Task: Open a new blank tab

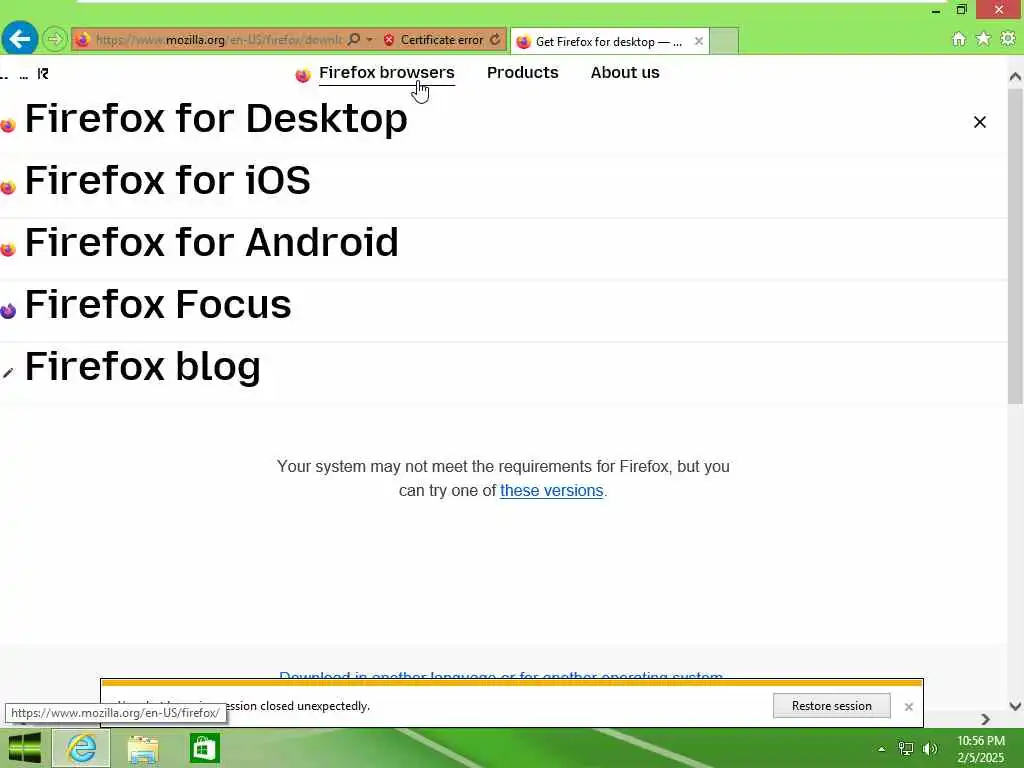Action: [x=724, y=41]
